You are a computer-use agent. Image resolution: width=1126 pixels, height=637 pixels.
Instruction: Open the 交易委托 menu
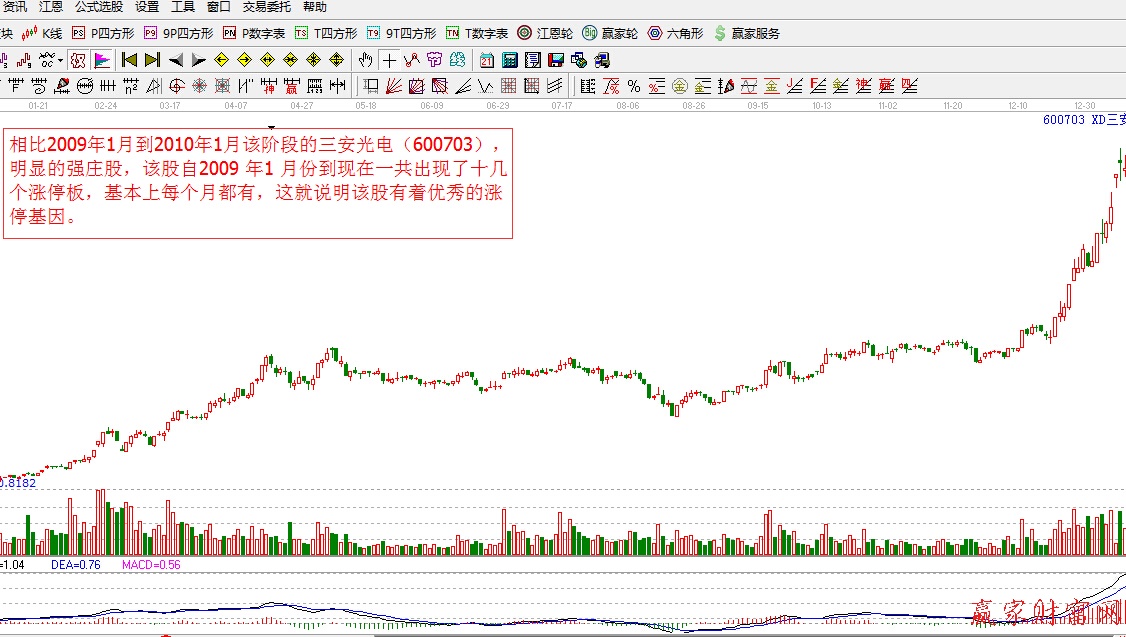point(266,7)
